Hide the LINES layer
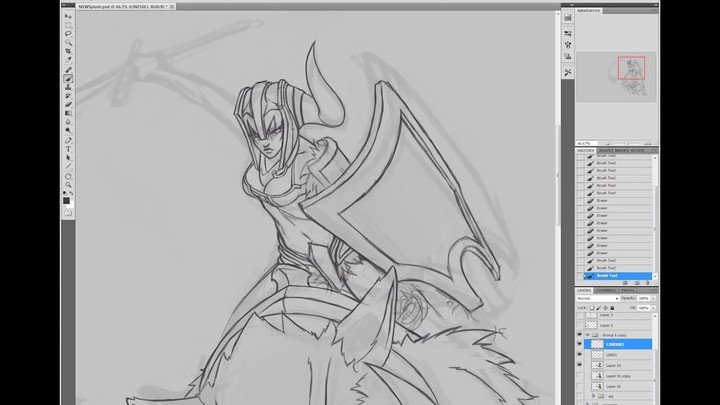720x405 pixels. pos(579,354)
